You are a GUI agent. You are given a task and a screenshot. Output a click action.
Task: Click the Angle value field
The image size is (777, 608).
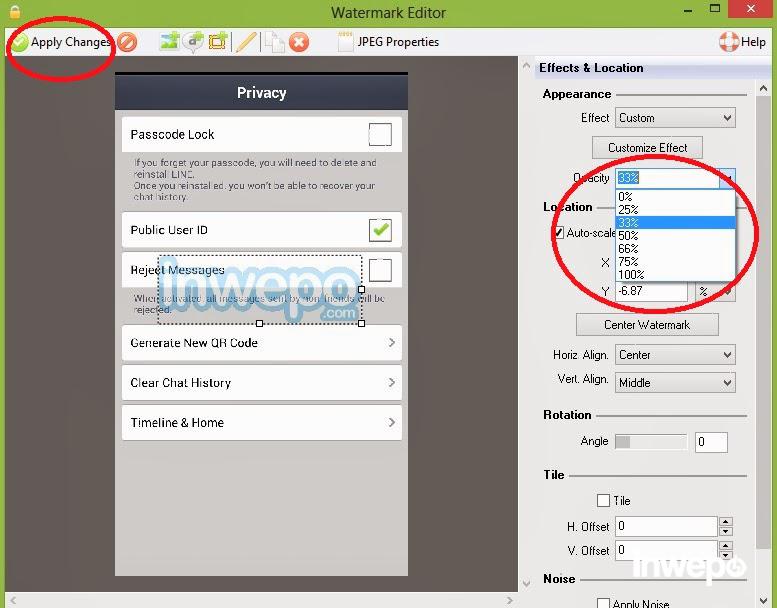point(711,442)
